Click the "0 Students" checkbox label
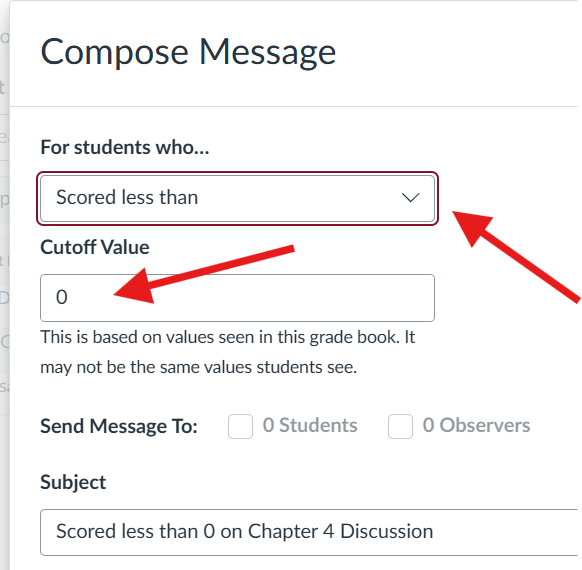Viewport: 582px width, 570px height. (310, 425)
